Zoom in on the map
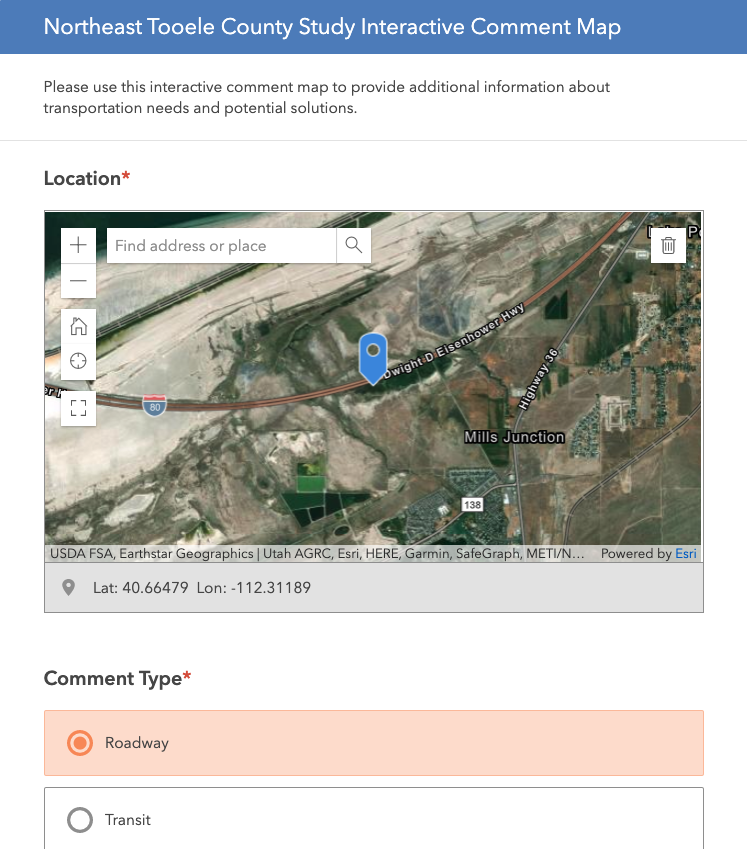The image size is (747, 849). [78, 245]
